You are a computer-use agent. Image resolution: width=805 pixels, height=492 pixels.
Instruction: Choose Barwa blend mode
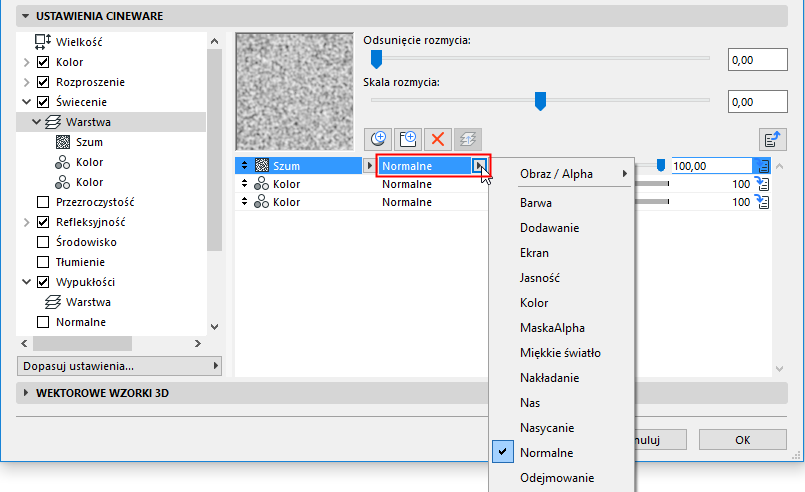tap(562, 202)
